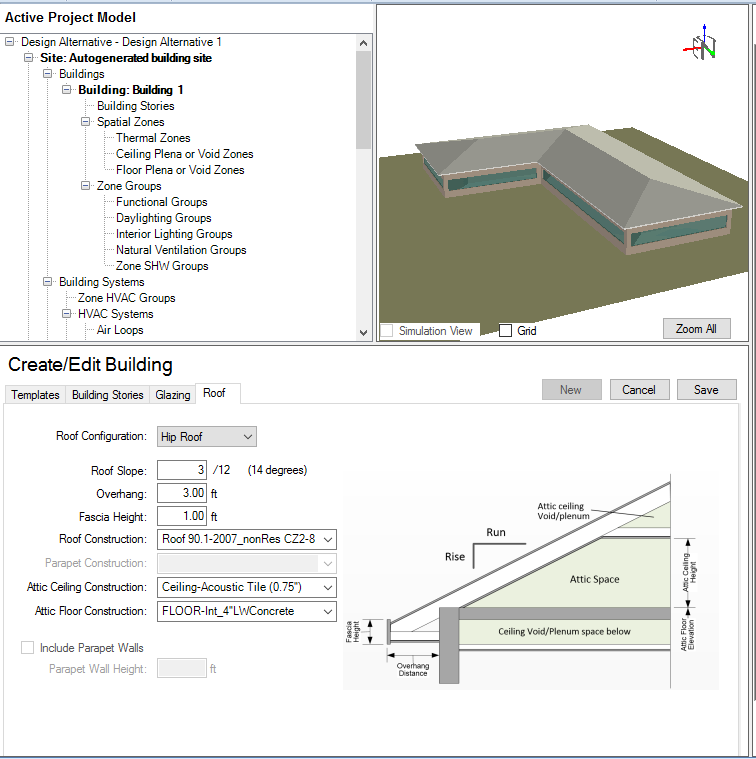Switch to the Building Stories tab

107,395
